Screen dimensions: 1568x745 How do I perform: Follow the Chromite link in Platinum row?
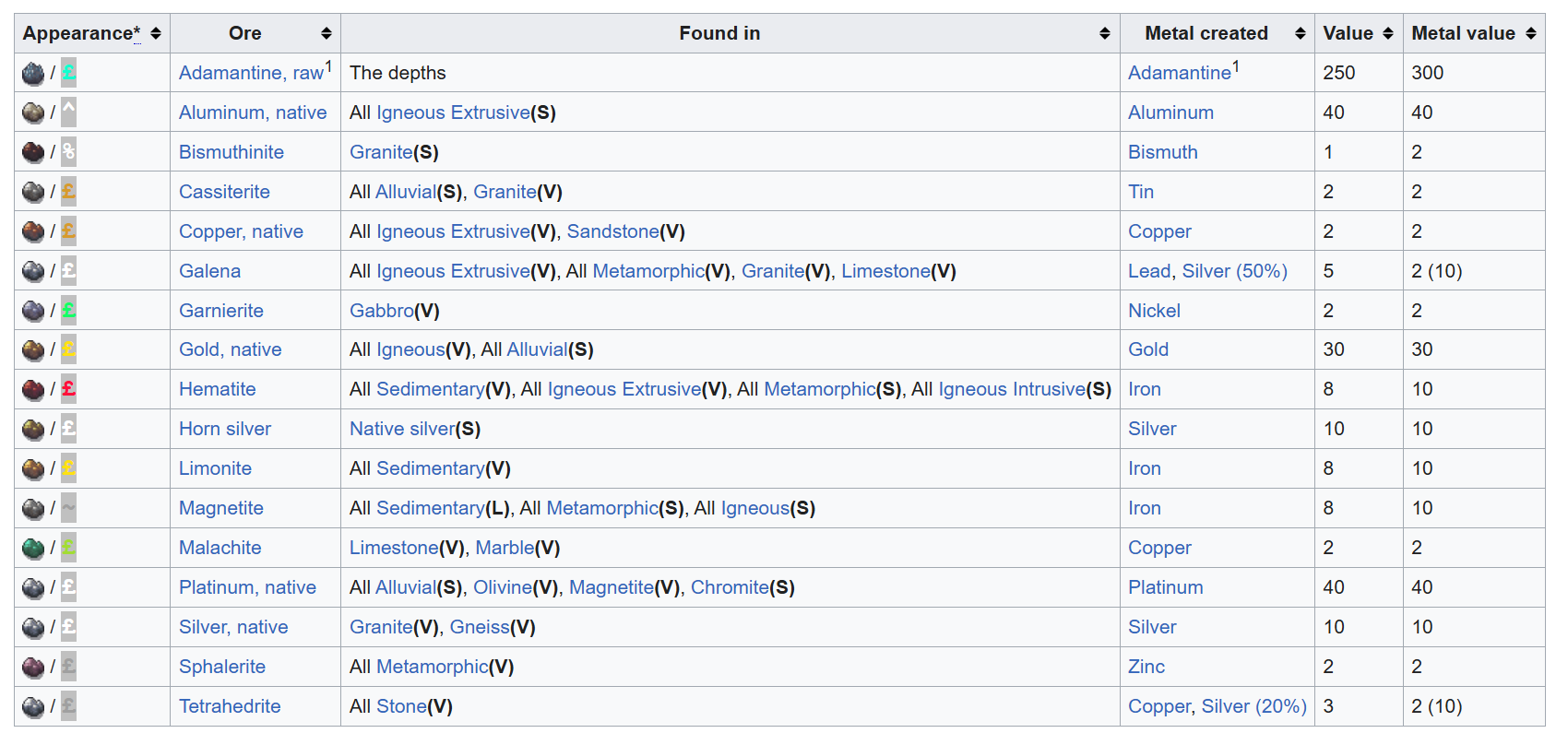tap(730, 587)
